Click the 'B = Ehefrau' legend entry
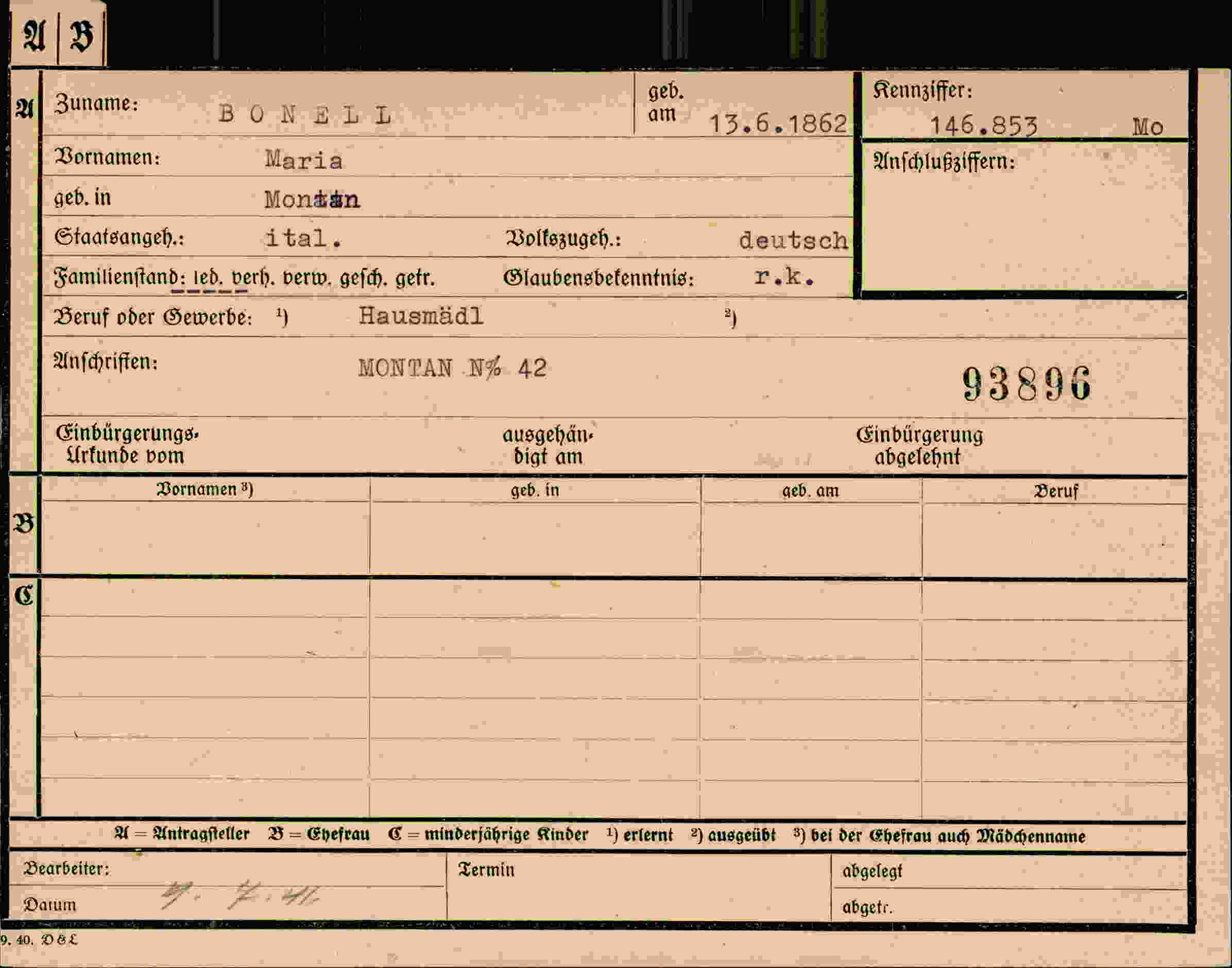Screen dimensions: 1232x968 pyautogui.click(x=319, y=834)
